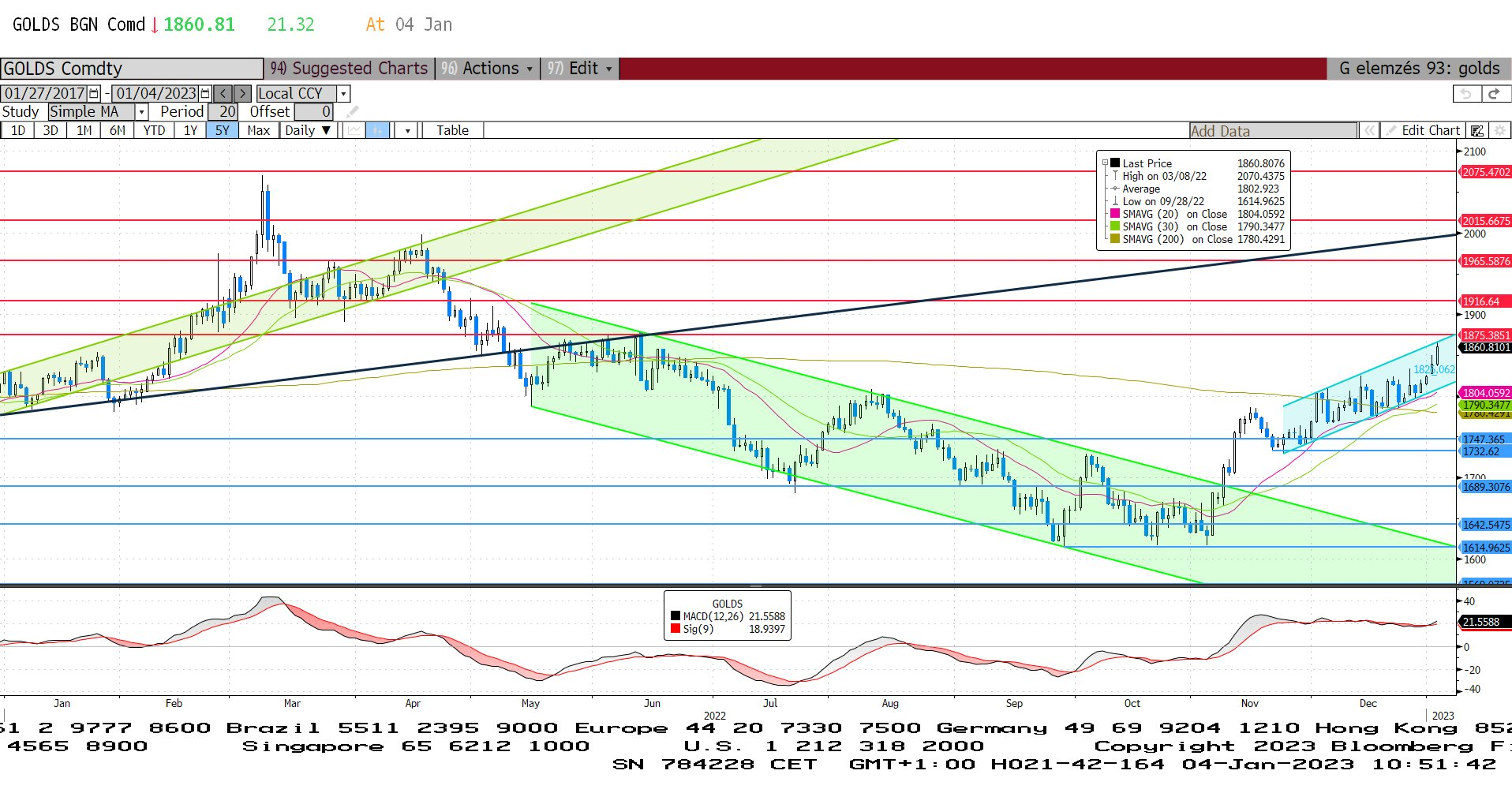The width and height of the screenshot is (1512, 808).
Task: Open chart settings gear icon
Action: (1500, 131)
